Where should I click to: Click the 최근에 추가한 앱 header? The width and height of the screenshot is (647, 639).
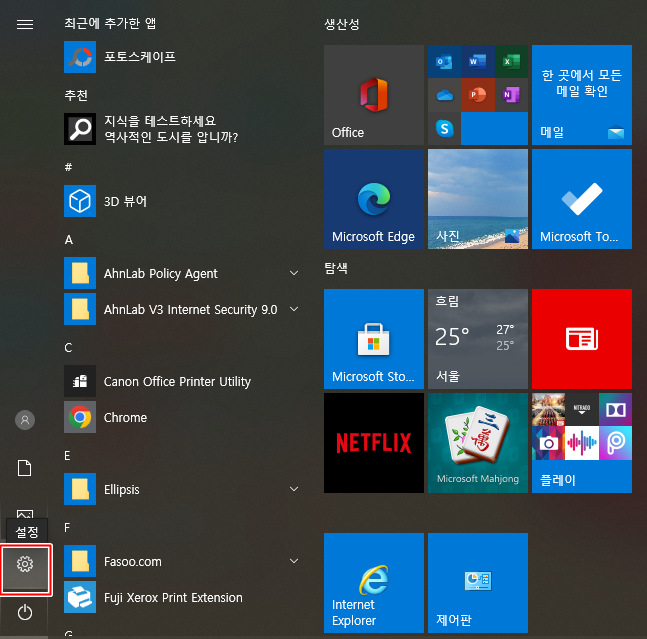[110, 24]
